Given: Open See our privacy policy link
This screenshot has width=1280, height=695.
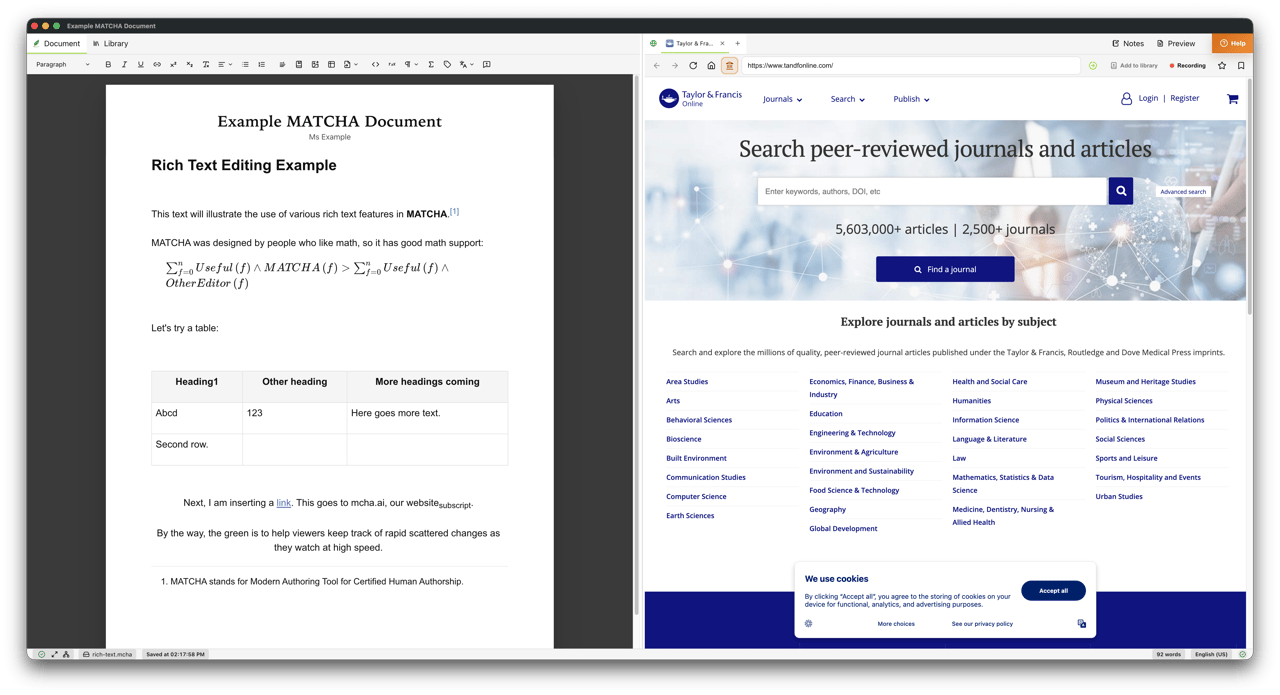Looking at the screenshot, I should pos(982,623).
